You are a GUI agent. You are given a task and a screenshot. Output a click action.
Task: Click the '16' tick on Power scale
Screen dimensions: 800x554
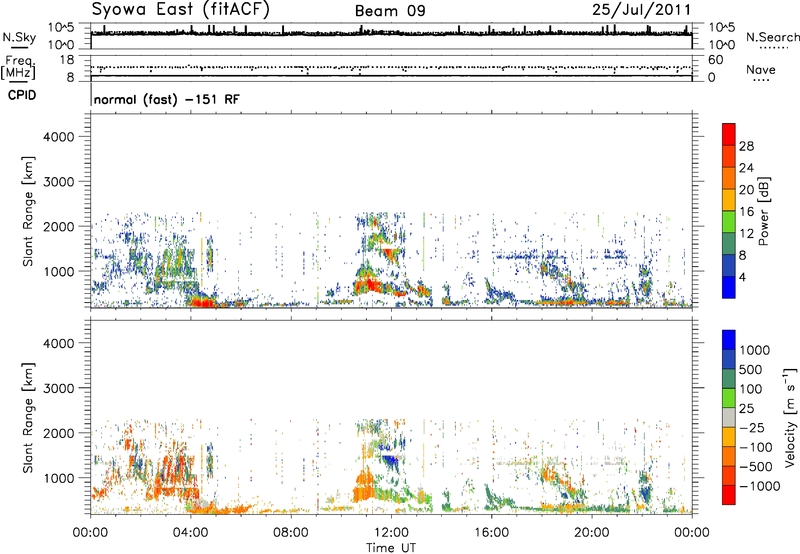[x=746, y=212]
